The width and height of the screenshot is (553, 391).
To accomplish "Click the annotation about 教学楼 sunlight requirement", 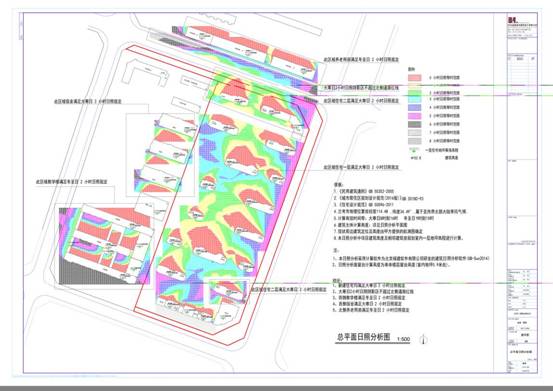I will coord(72,182).
